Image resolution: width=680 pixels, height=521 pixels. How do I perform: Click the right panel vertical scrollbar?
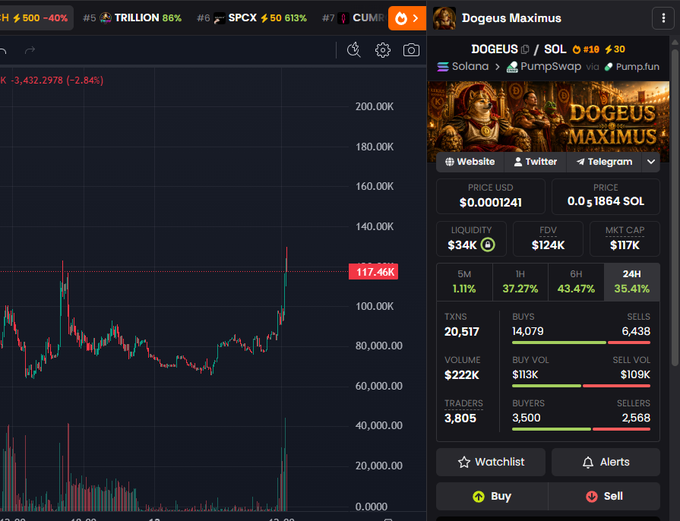click(x=675, y=207)
